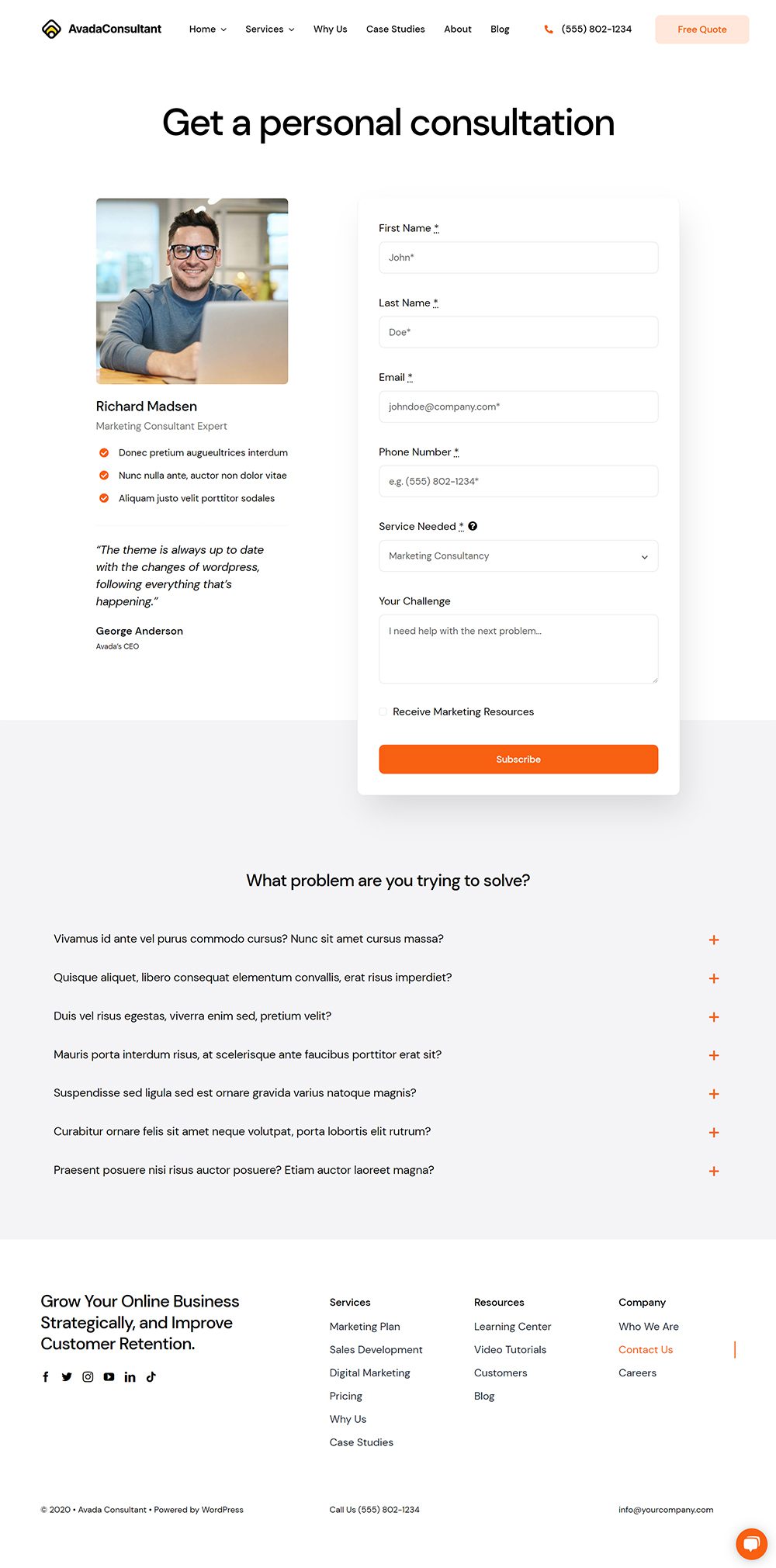
Task: Open the Facebook social icon in footer
Action: tap(46, 1376)
